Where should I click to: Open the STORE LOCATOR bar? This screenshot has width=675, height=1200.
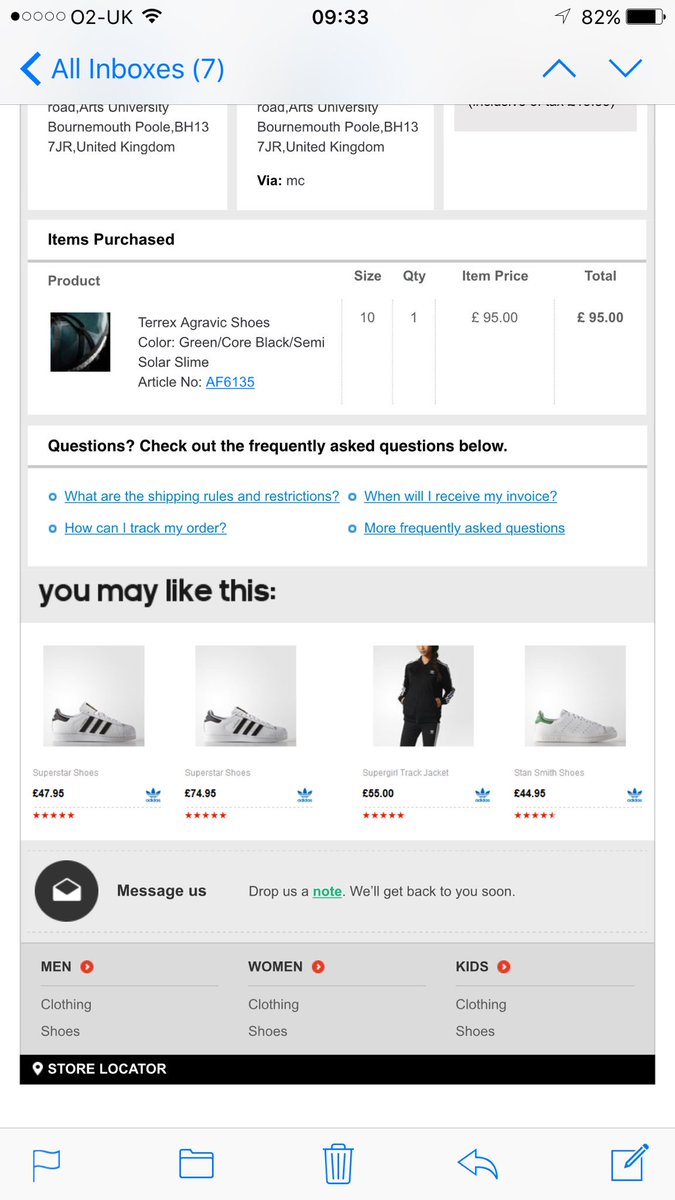[x=337, y=1069]
